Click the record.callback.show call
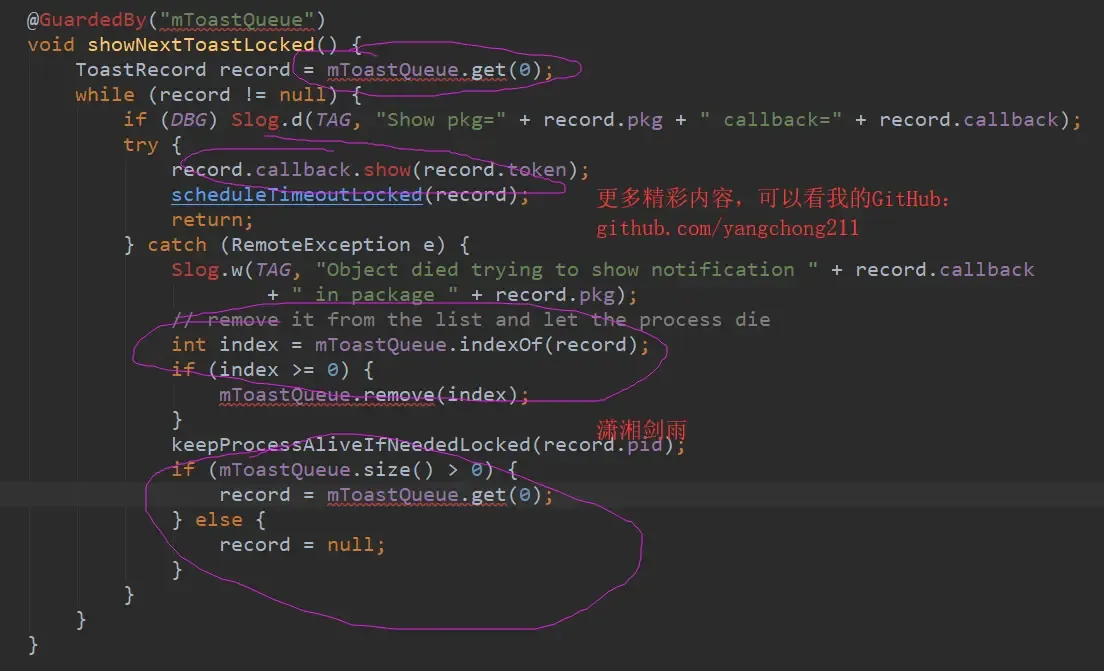Image resolution: width=1104 pixels, height=671 pixels. pyautogui.click(x=380, y=170)
